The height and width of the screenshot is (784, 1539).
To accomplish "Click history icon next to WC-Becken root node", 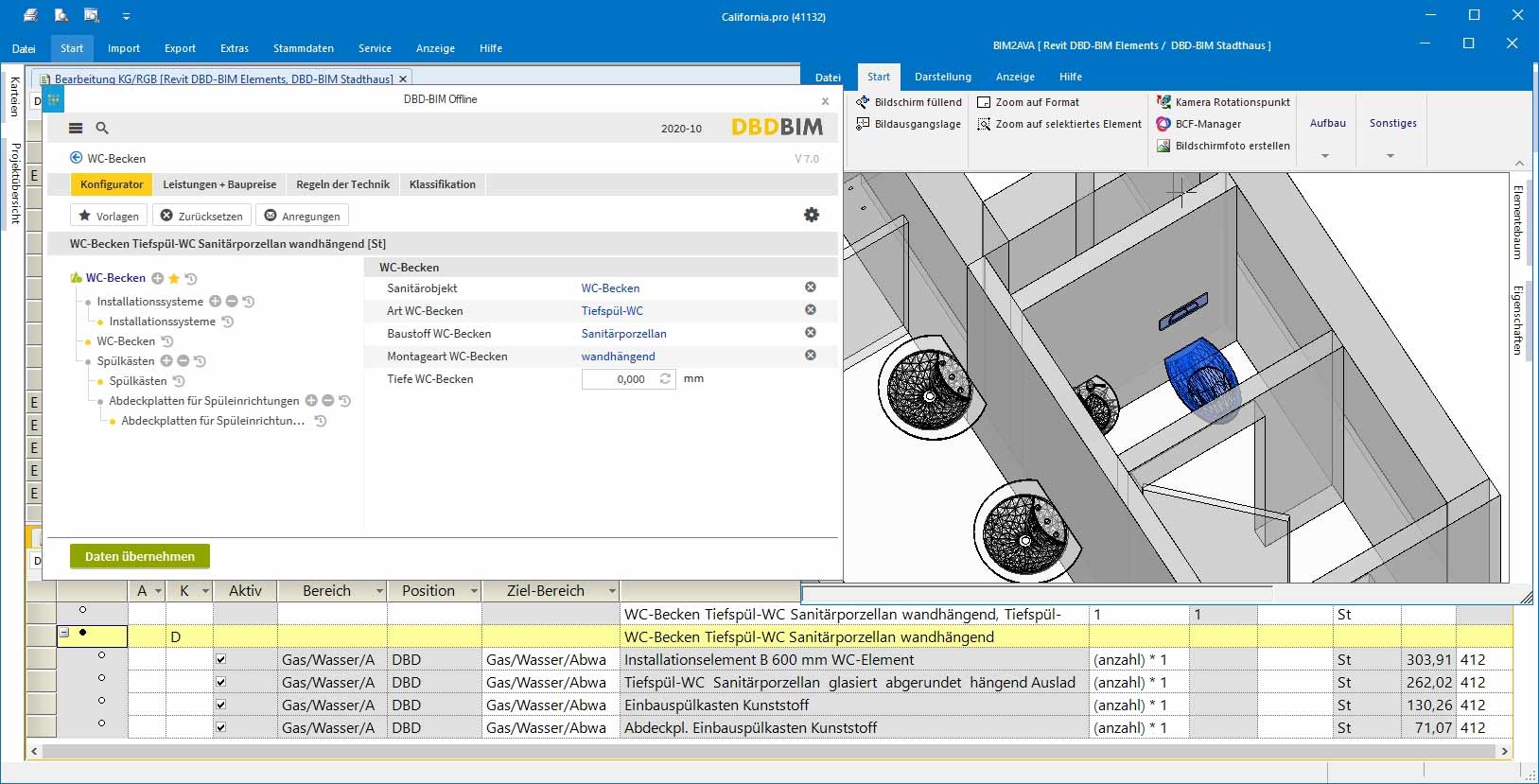I will [x=190, y=278].
